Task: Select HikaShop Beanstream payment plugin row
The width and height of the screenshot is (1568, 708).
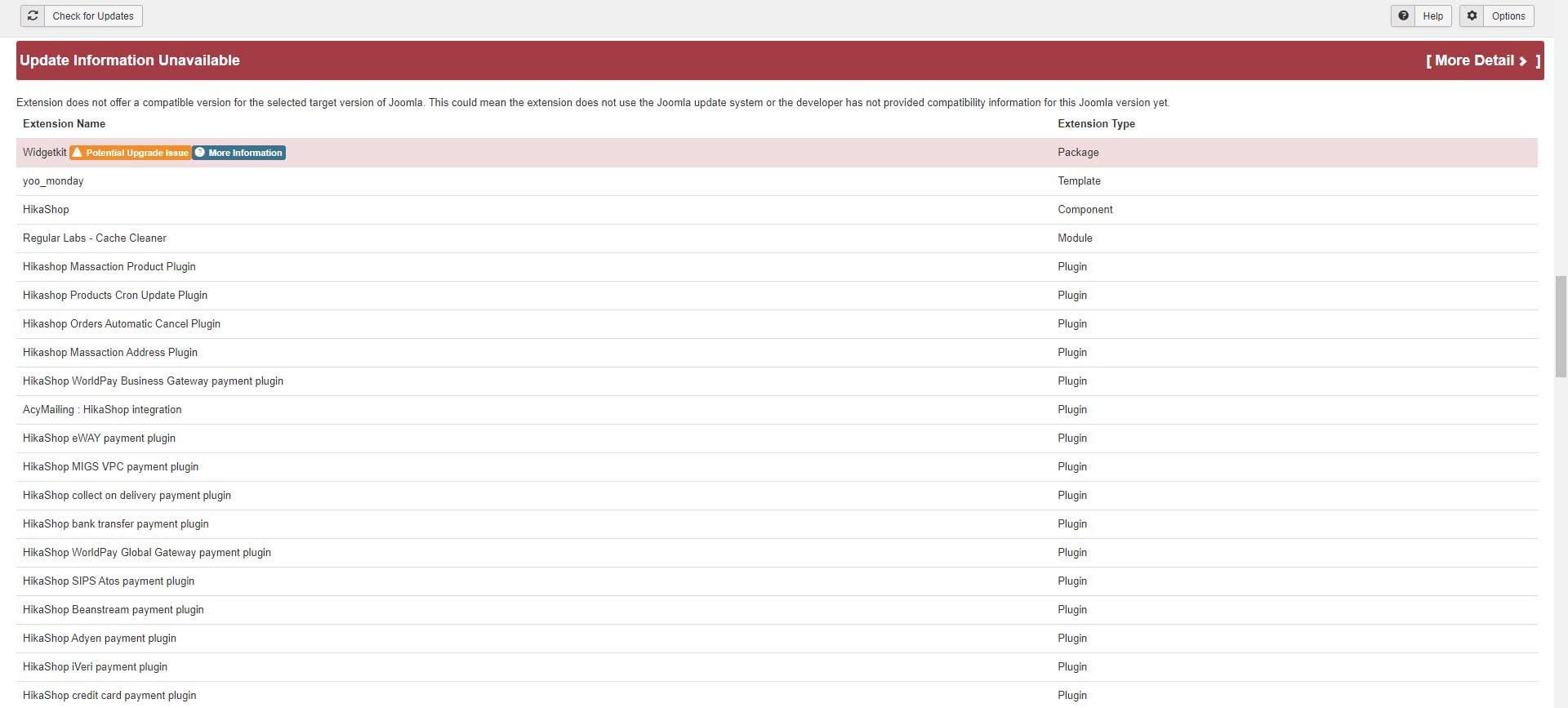Action: 777,610
